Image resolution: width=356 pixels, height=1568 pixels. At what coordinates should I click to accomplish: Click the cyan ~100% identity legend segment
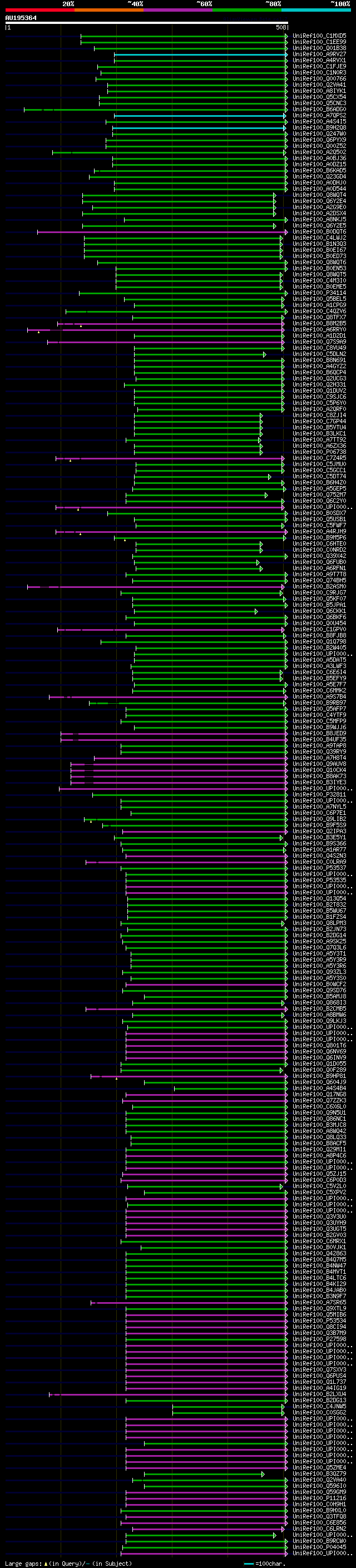click(x=317, y=10)
